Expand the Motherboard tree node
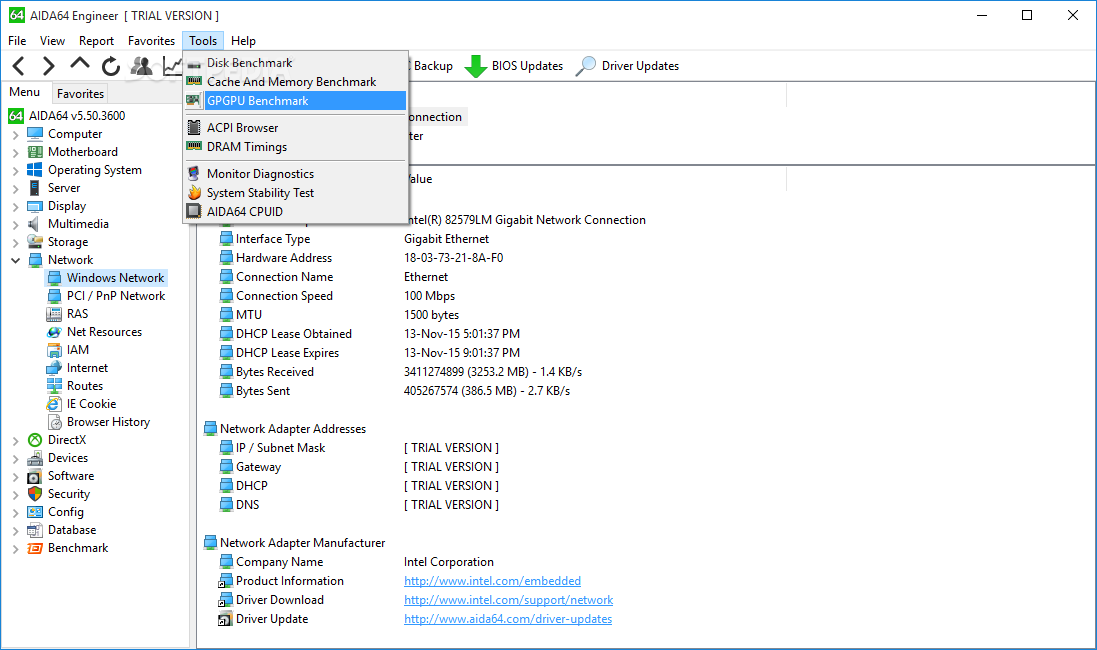The image size is (1097, 650). coord(15,153)
